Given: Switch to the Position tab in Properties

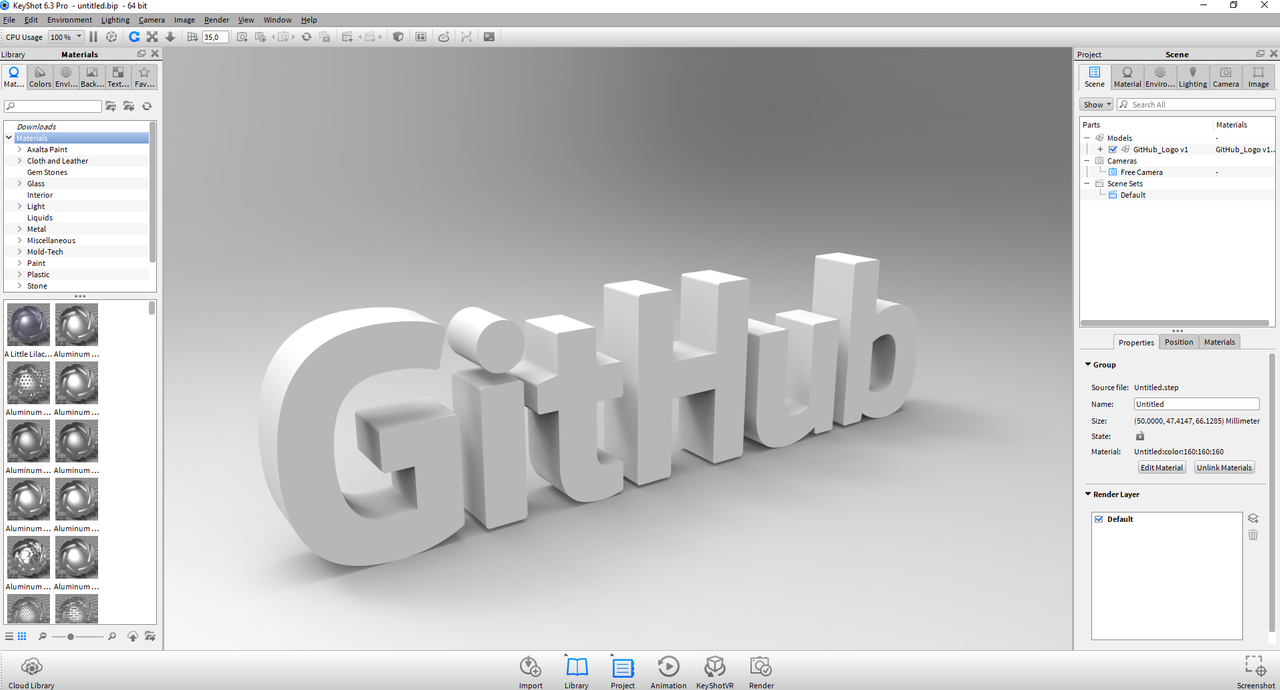Looking at the screenshot, I should coord(1178,342).
